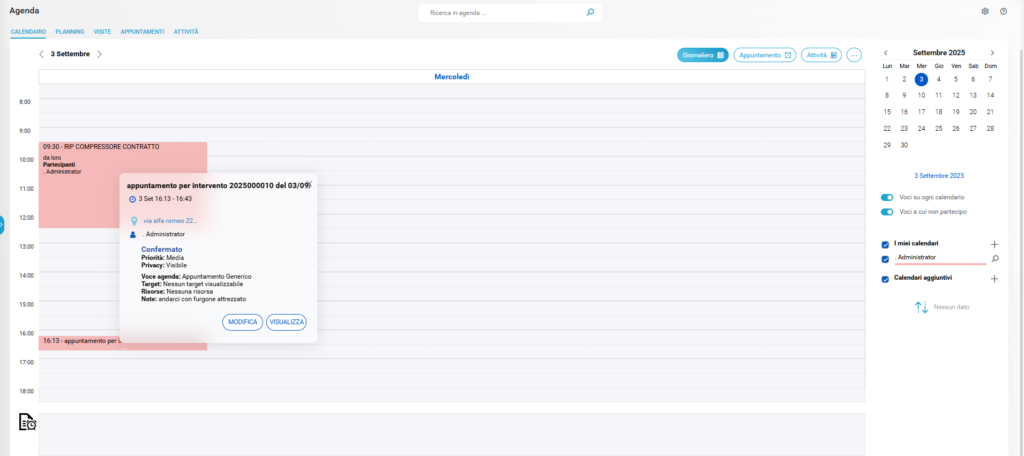This screenshot has width=1024, height=456.
Task: Toggle Voci a cui non partecipo switch
Action: (887, 212)
